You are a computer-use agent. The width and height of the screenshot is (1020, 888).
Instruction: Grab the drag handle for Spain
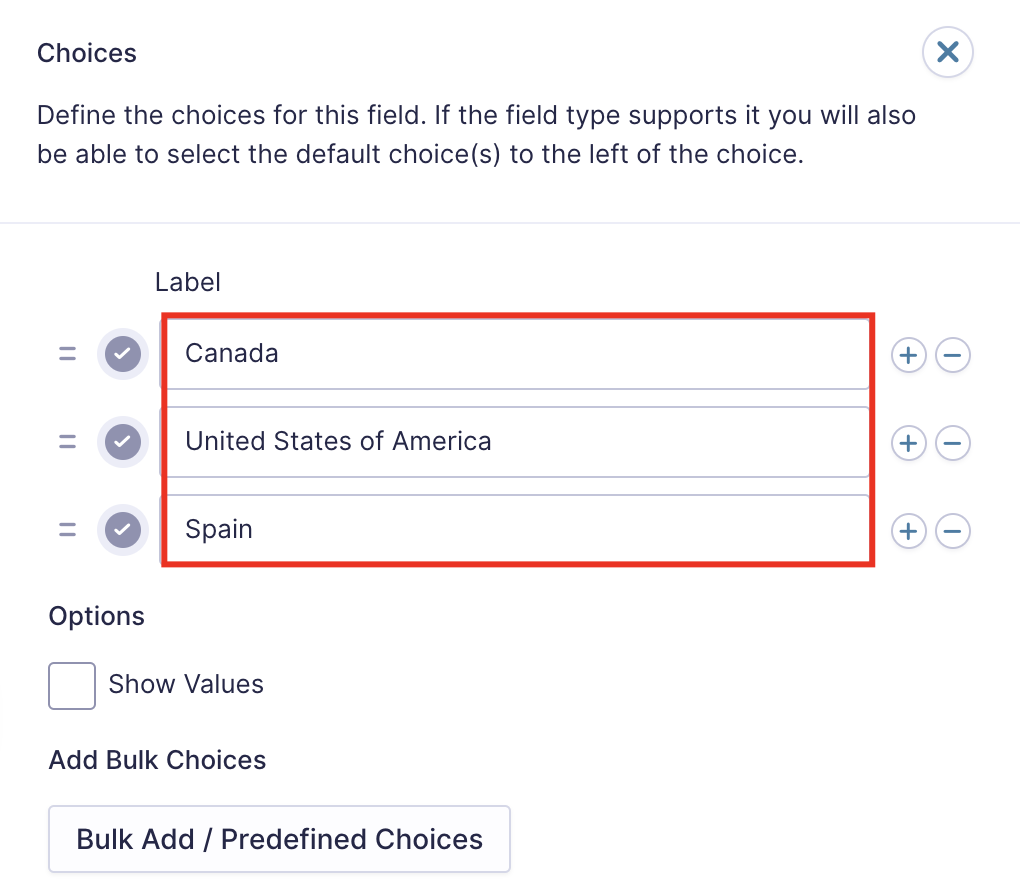pyautogui.click(x=67, y=530)
